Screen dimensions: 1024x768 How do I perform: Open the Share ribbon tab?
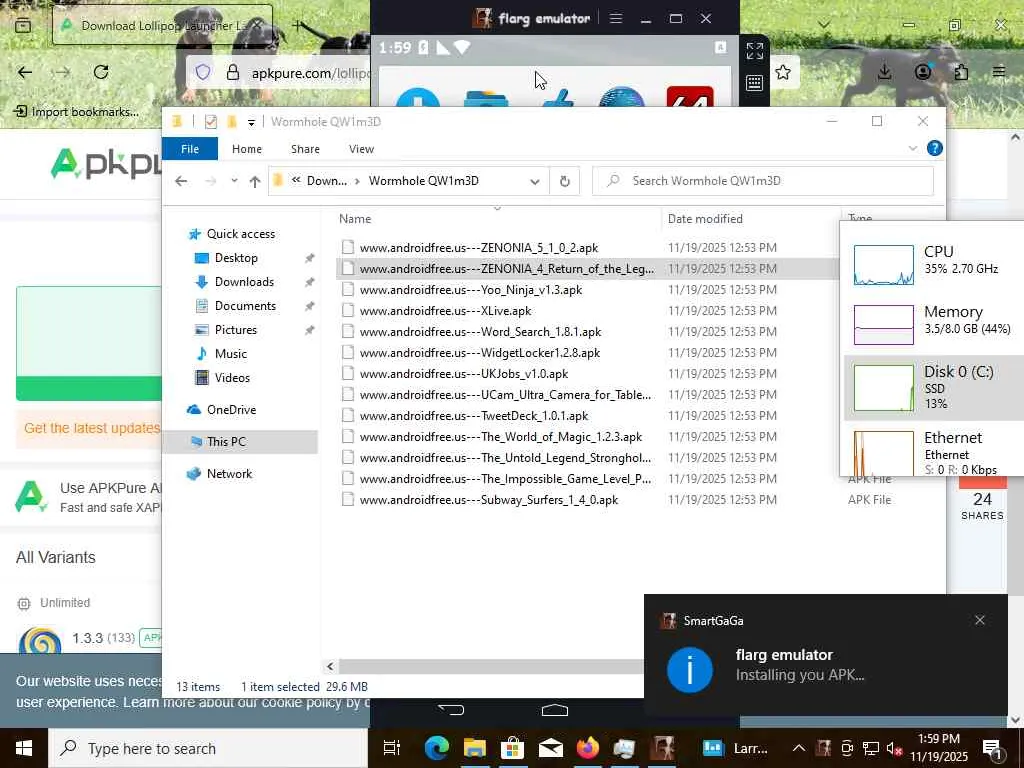(x=305, y=149)
